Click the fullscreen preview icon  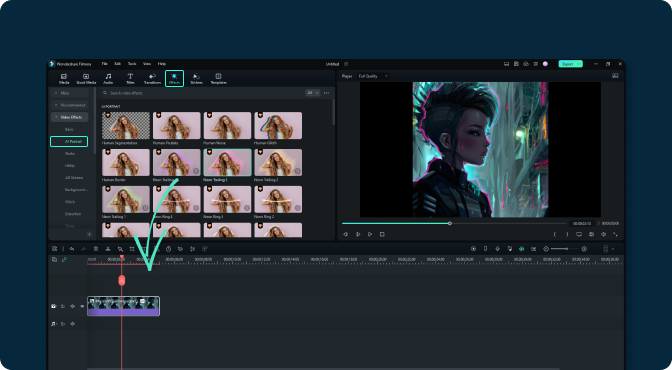[x=615, y=235]
